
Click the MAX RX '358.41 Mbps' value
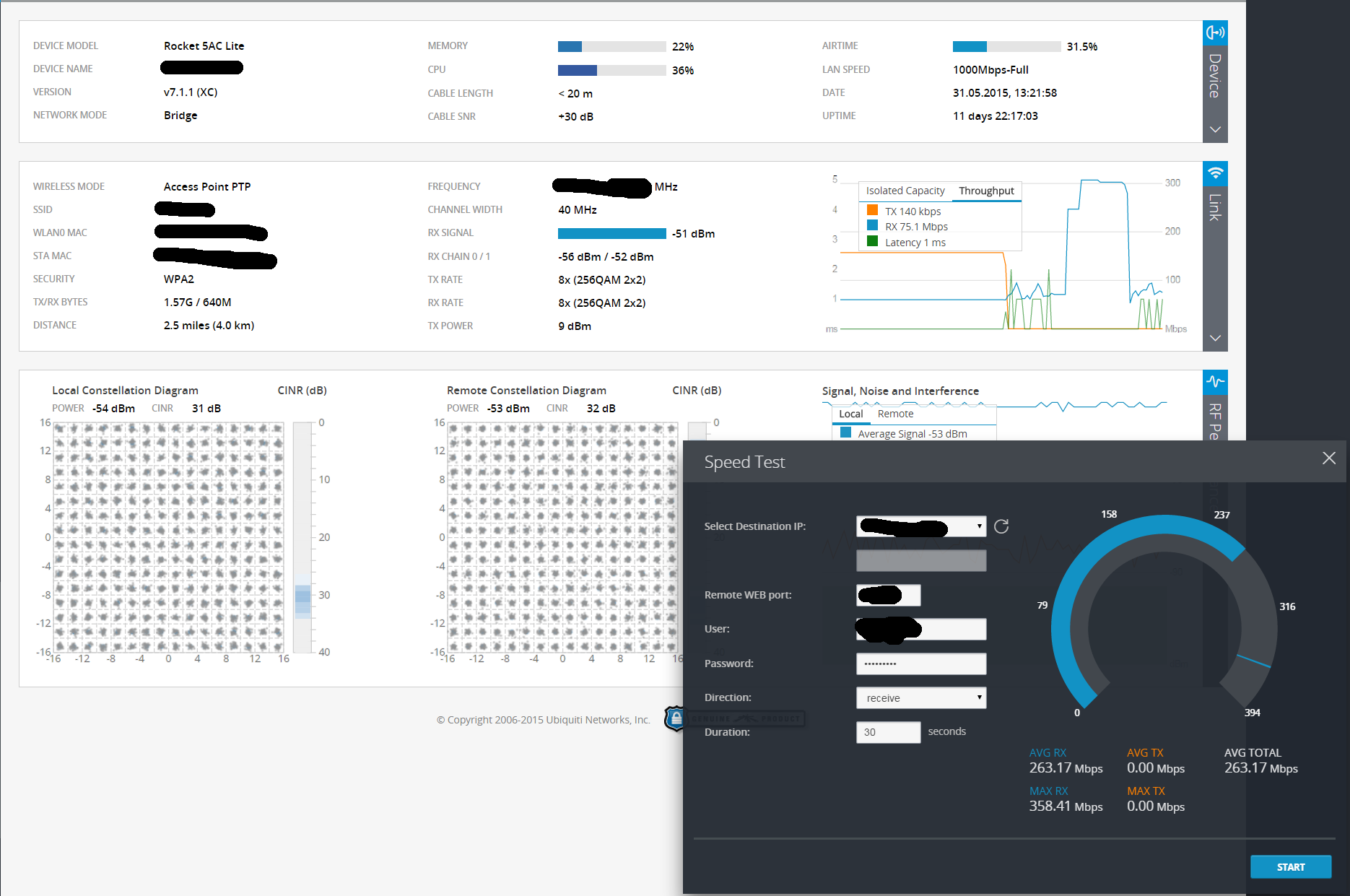click(x=1066, y=806)
